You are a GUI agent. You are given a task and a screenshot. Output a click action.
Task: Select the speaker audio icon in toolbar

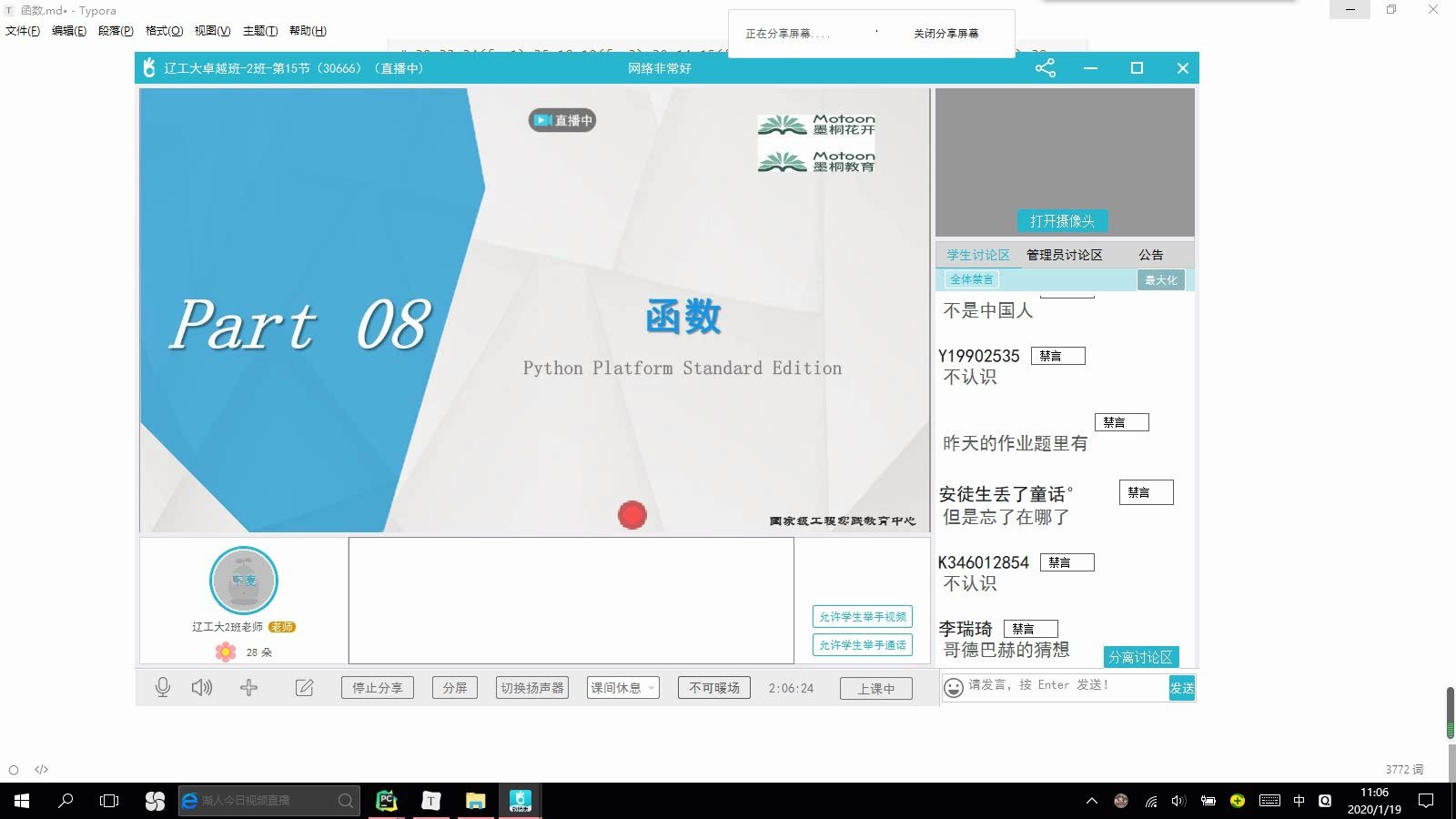click(x=202, y=687)
